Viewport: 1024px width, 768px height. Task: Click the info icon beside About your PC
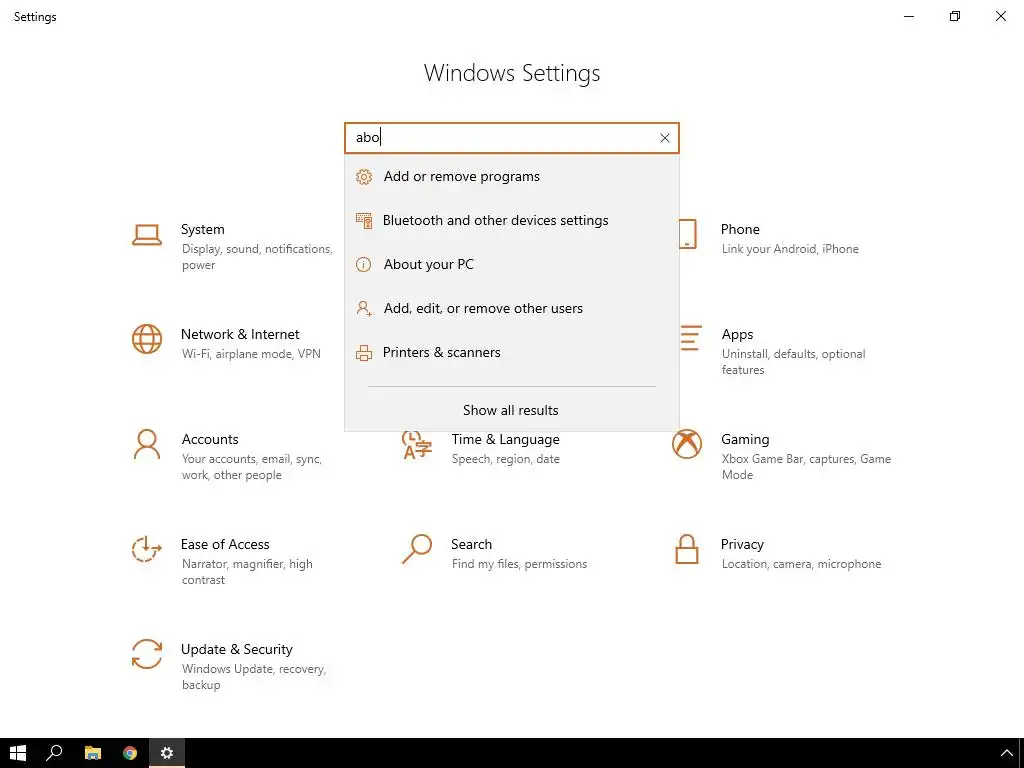pos(364,264)
